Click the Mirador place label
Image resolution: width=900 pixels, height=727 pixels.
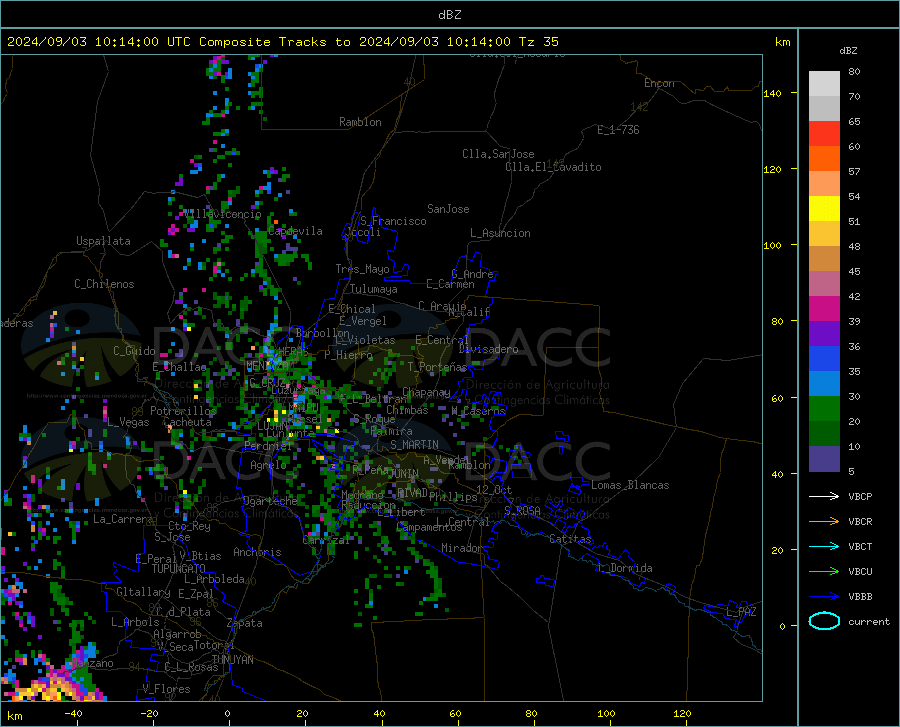click(x=461, y=548)
